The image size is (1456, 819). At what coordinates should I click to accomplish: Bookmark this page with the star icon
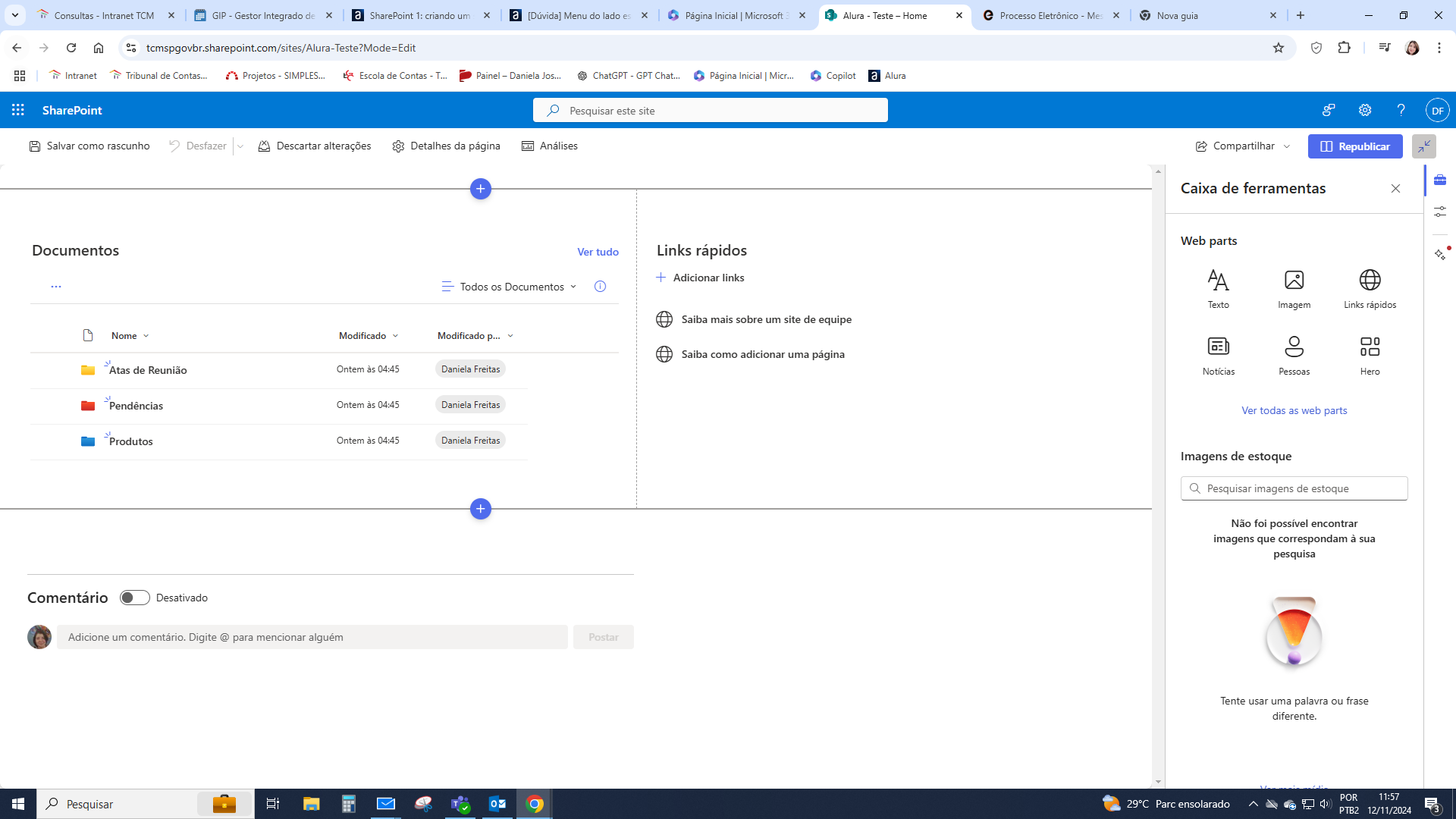(x=1279, y=48)
